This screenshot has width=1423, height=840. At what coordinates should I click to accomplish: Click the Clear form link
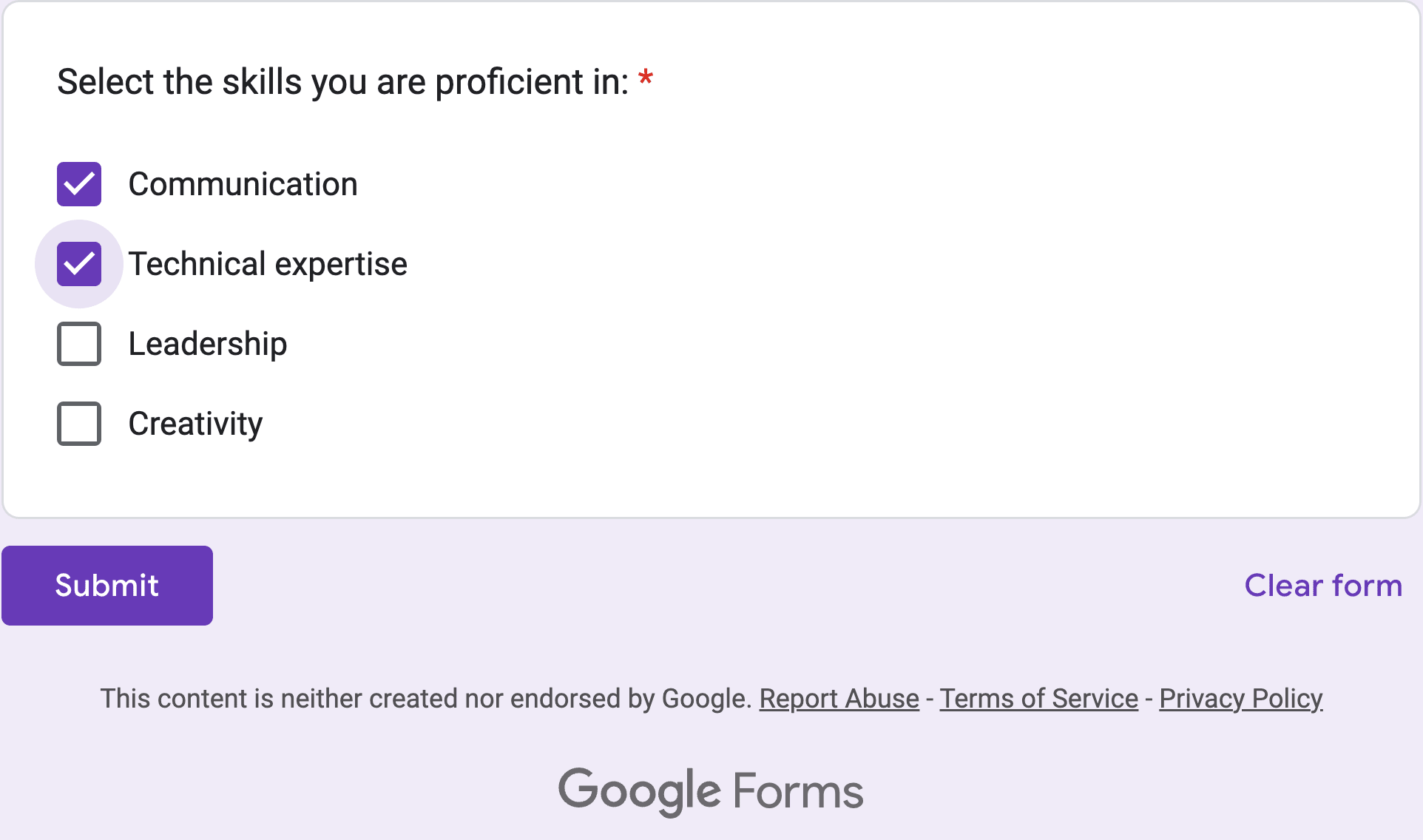(1322, 585)
